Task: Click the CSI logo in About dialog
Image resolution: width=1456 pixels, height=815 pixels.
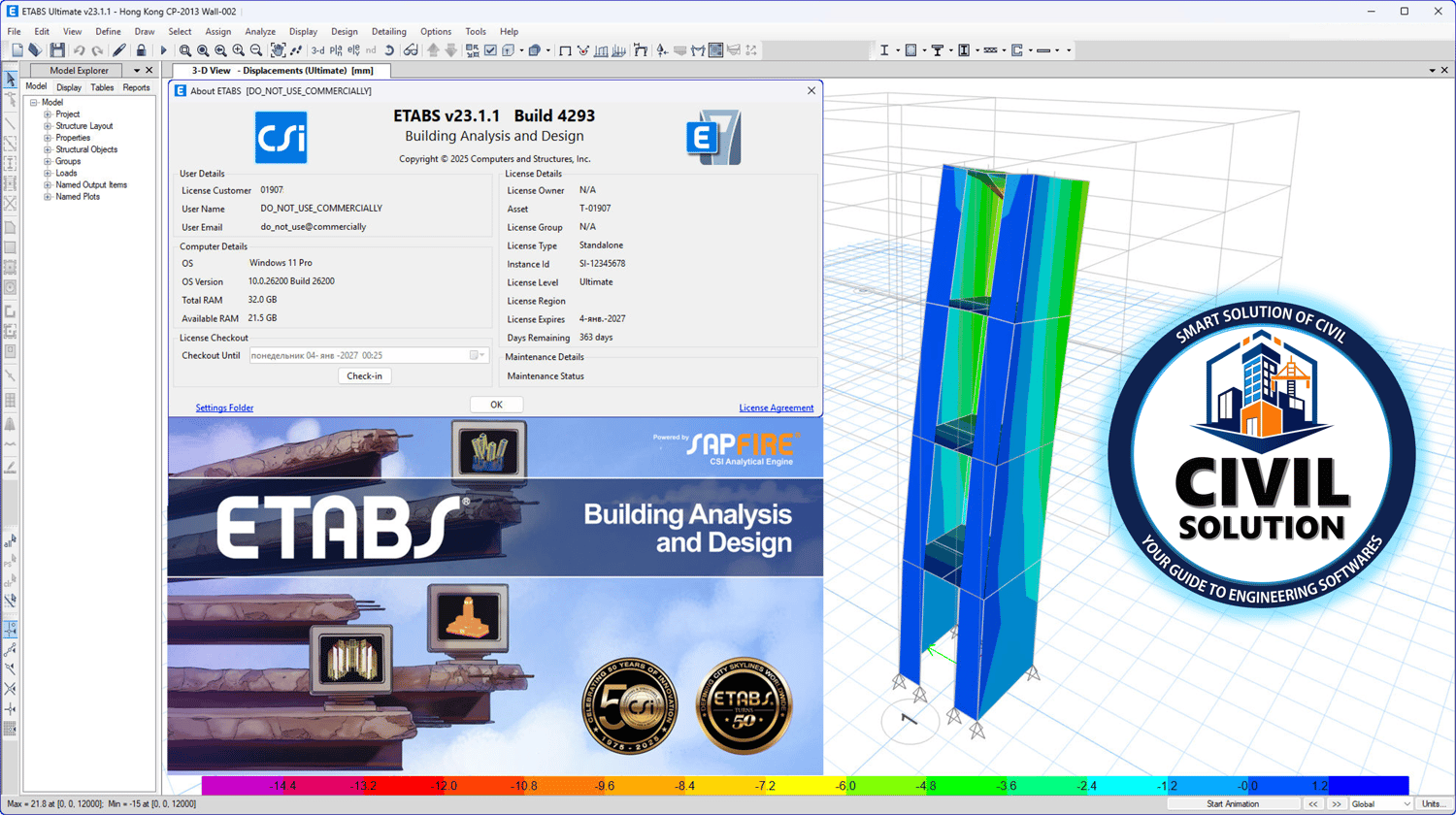Action: point(281,137)
